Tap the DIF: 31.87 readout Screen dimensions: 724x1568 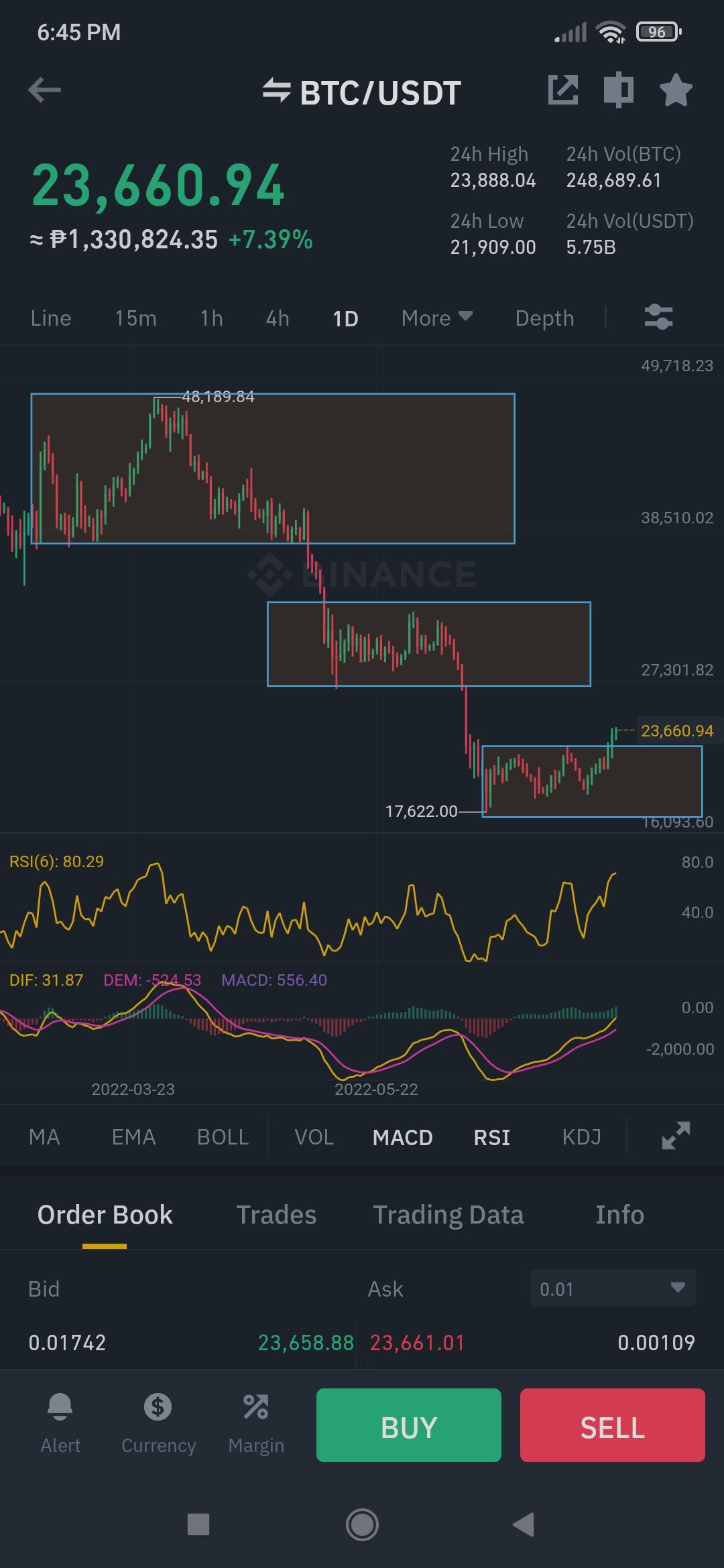[46, 980]
